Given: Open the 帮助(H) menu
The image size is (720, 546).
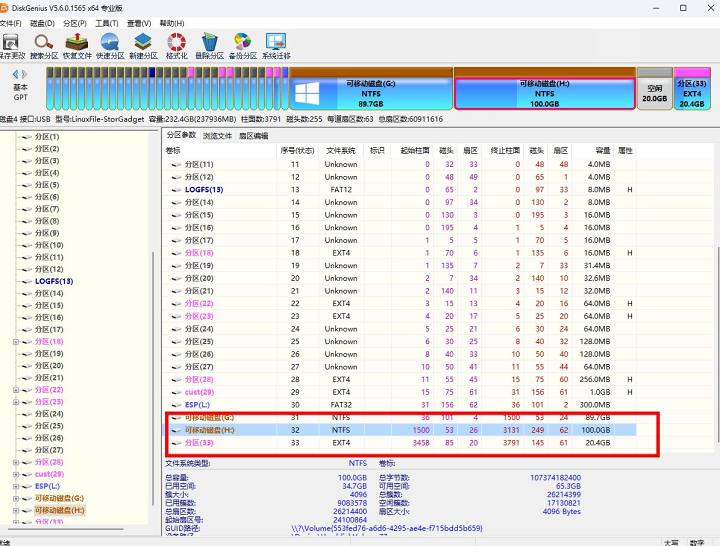Looking at the screenshot, I should point(172,23).
